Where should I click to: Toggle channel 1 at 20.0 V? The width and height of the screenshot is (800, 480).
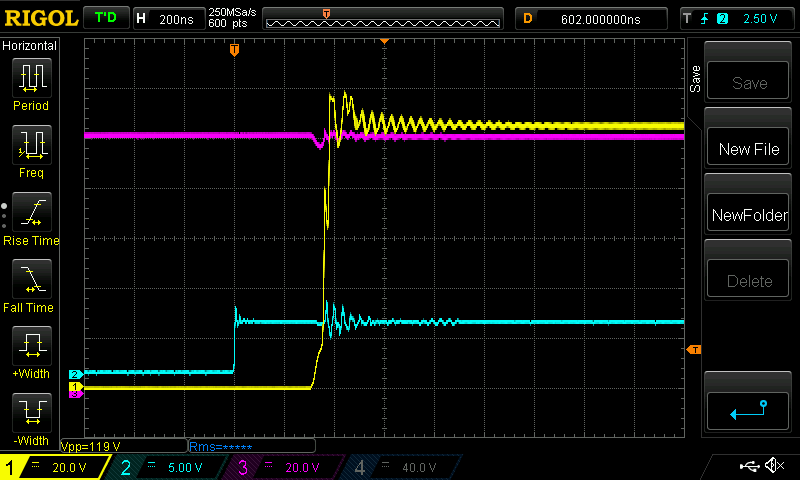[55, 467]
